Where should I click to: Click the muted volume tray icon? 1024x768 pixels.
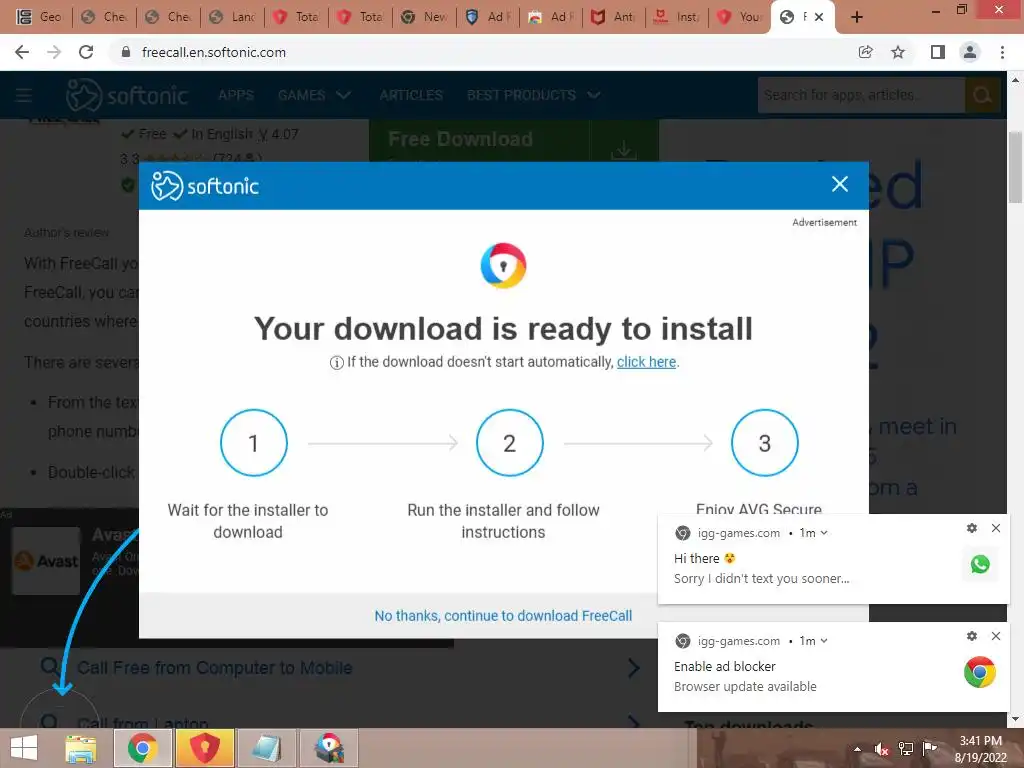point(881,749)
